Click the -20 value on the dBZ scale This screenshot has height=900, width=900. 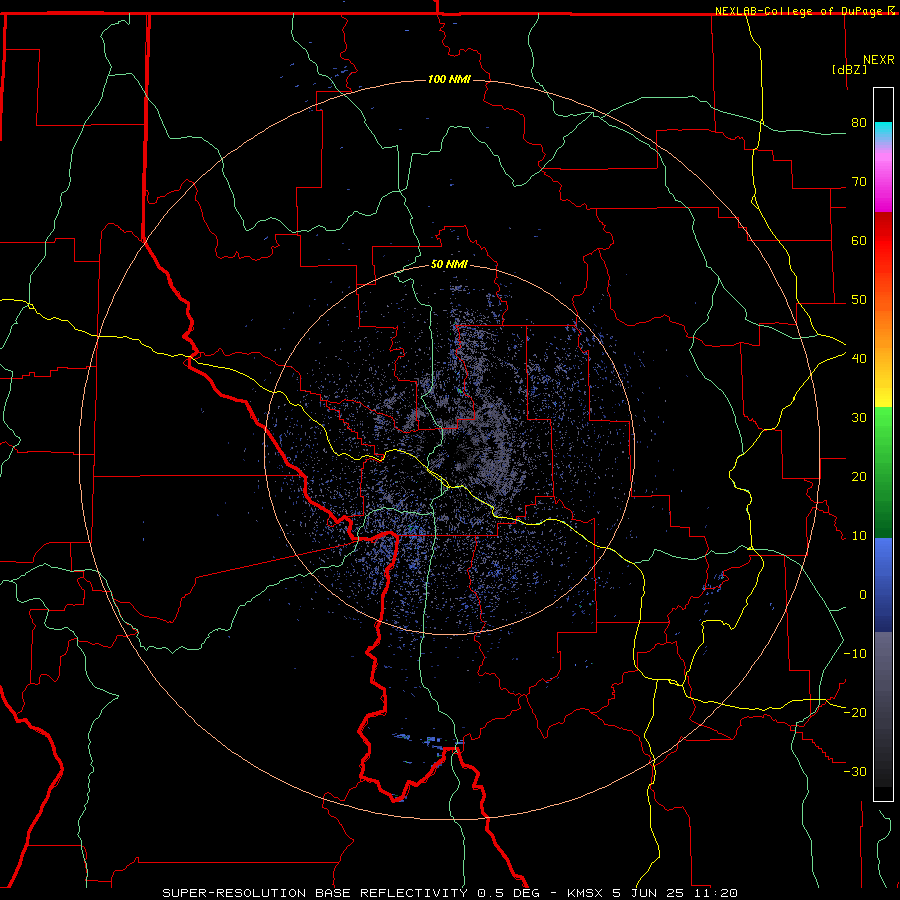coord(855,713)
